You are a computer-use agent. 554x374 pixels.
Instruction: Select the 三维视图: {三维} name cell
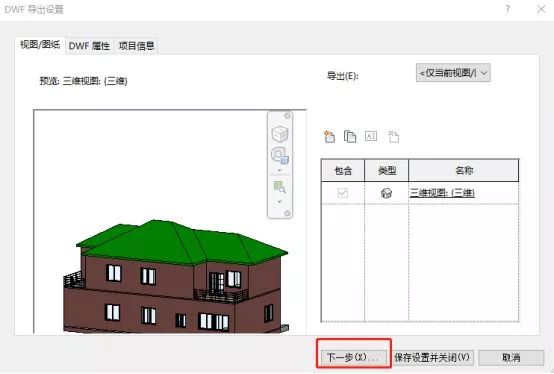464,193
